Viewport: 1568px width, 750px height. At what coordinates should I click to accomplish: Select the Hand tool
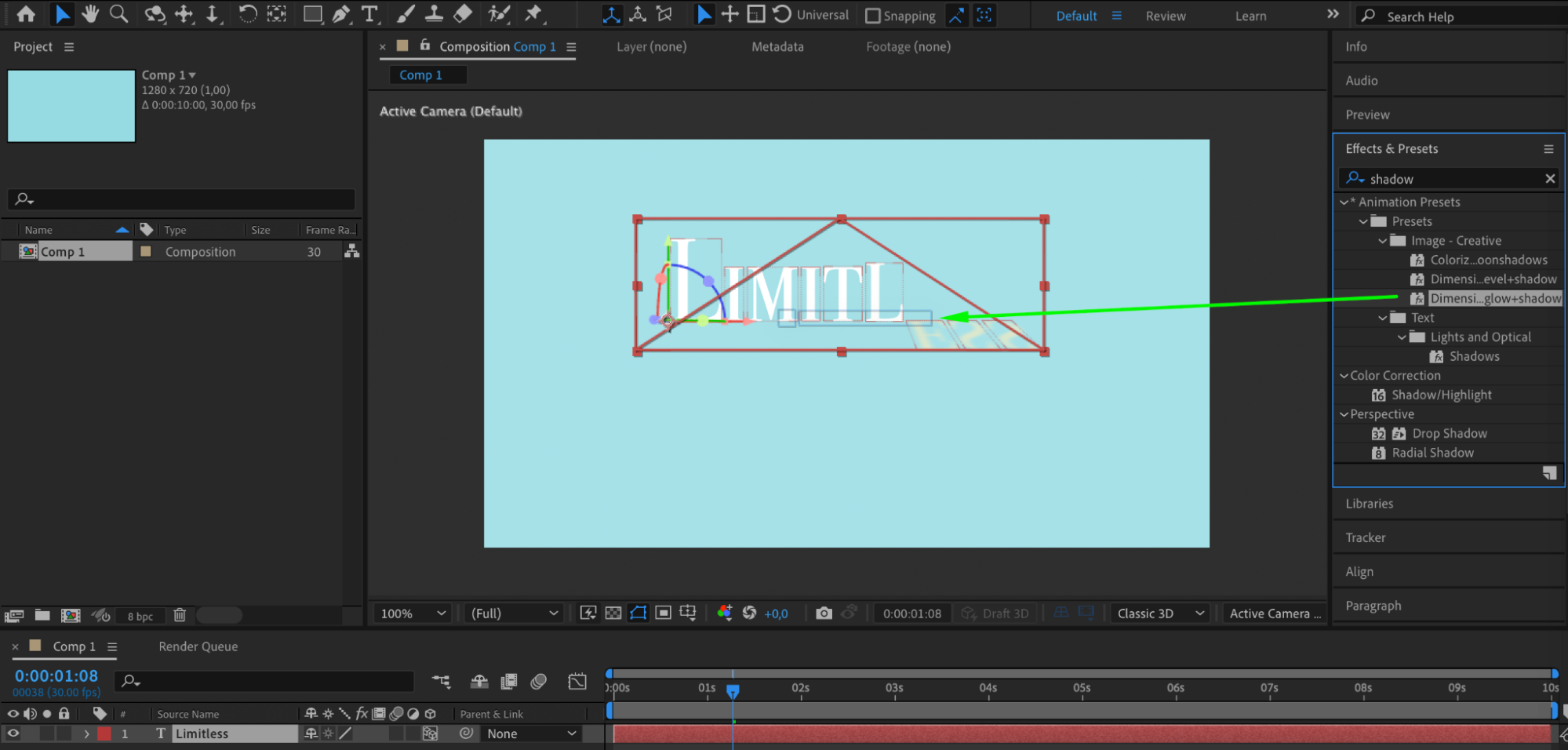pos(90,14)
